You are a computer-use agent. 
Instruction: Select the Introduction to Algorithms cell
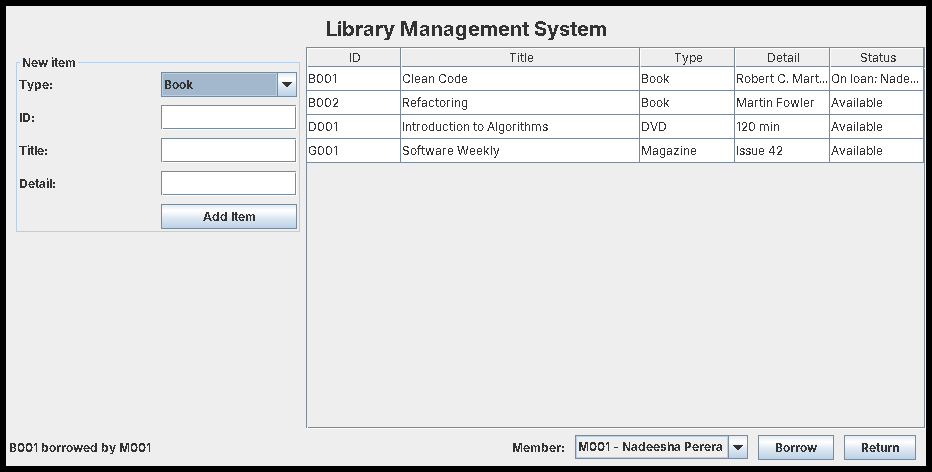[521, 127]
